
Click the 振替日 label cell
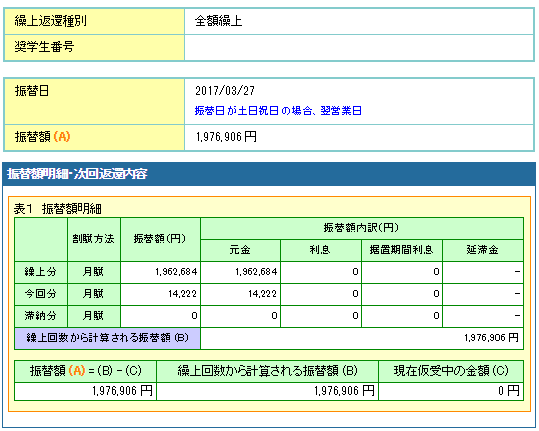[94, 101]
